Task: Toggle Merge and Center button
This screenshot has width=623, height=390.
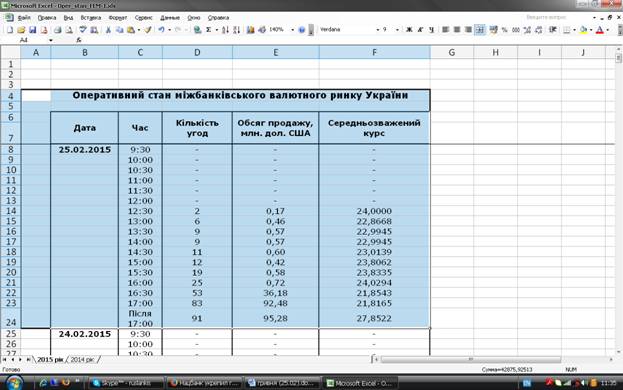Action: 480,30
